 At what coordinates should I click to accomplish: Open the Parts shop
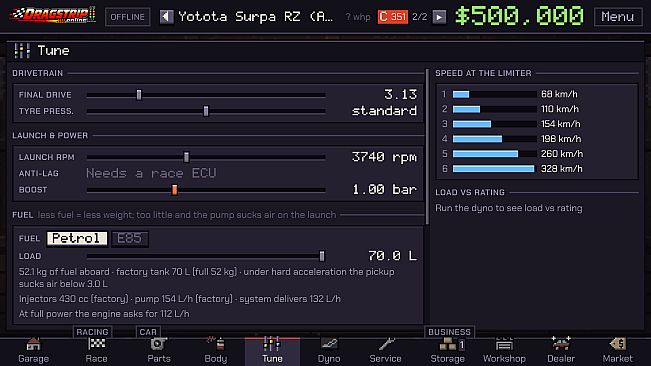(x=159, y=351)
